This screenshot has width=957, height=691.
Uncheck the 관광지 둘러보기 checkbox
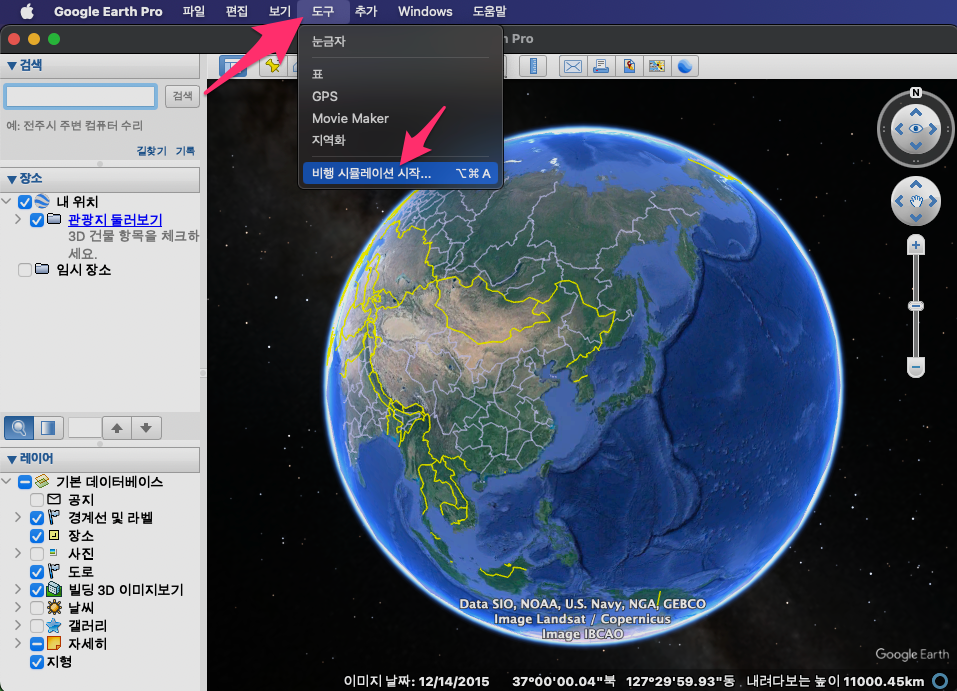point(37,220)
